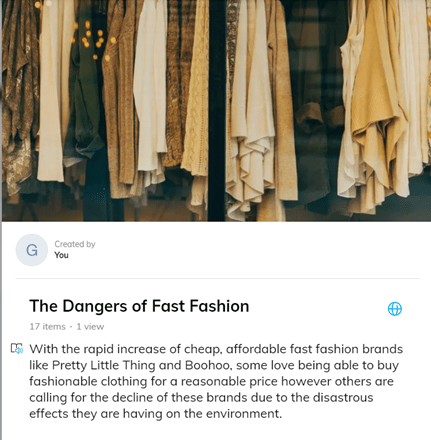Click the divider line under the creator row
Screen dimensions: 431x440
coord(218,278)
